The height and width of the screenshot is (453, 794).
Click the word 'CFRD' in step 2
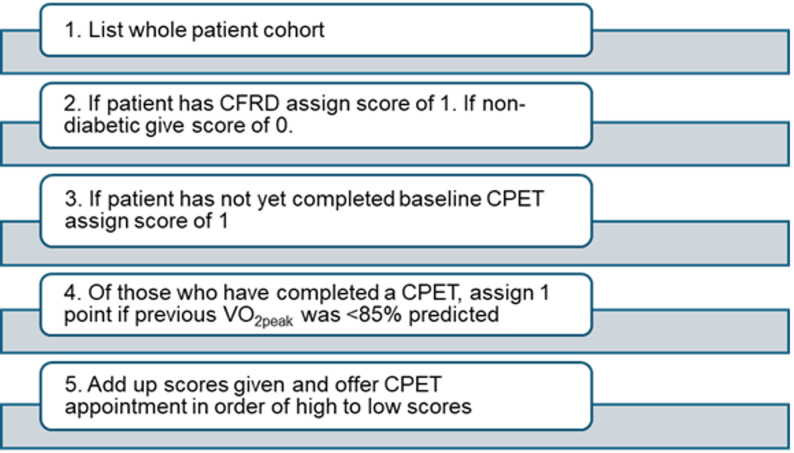(249, 104)
